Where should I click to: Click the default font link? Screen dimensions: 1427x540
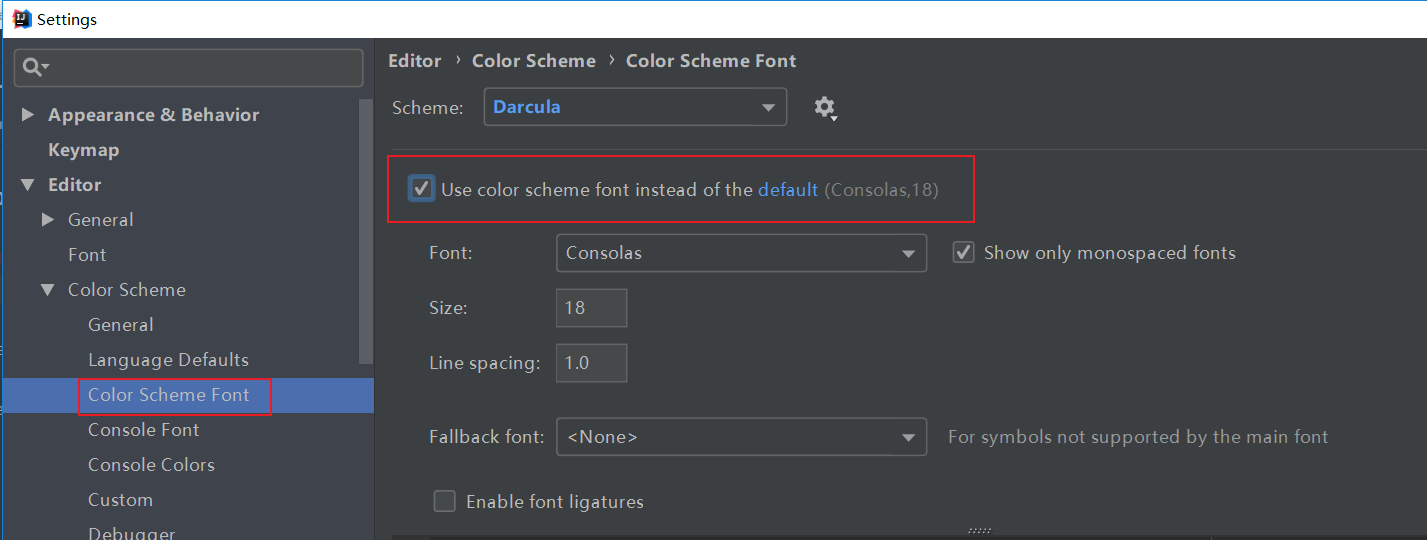coord(788,189)
